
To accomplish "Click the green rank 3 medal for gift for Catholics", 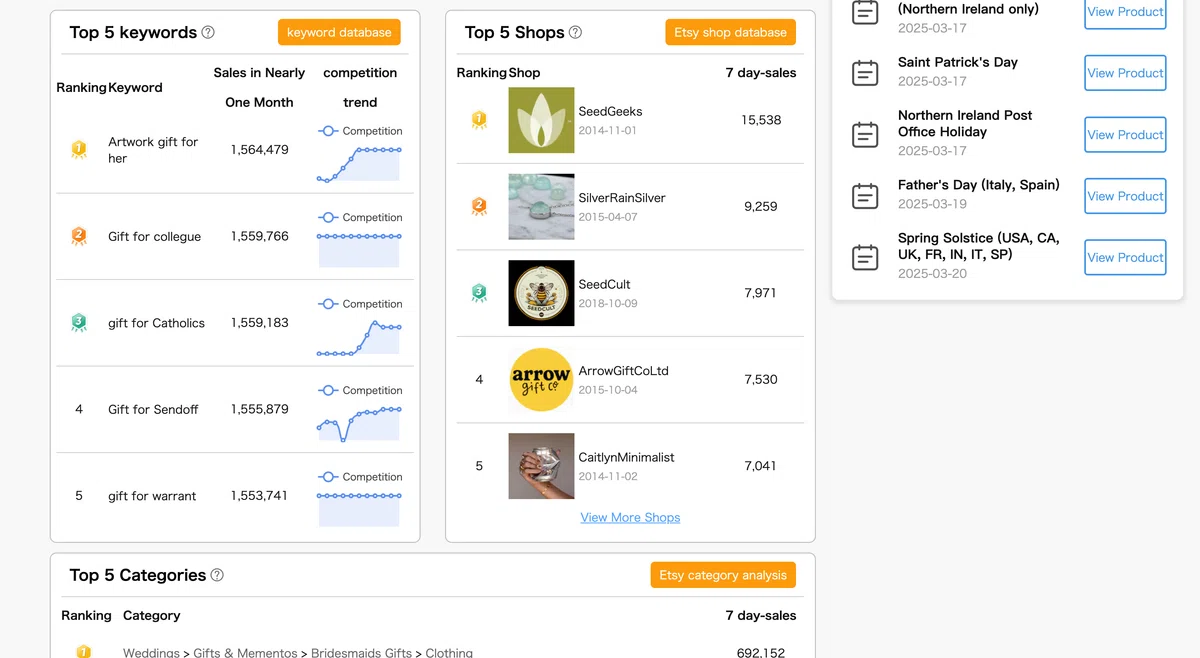I will [x=79, y=323].
